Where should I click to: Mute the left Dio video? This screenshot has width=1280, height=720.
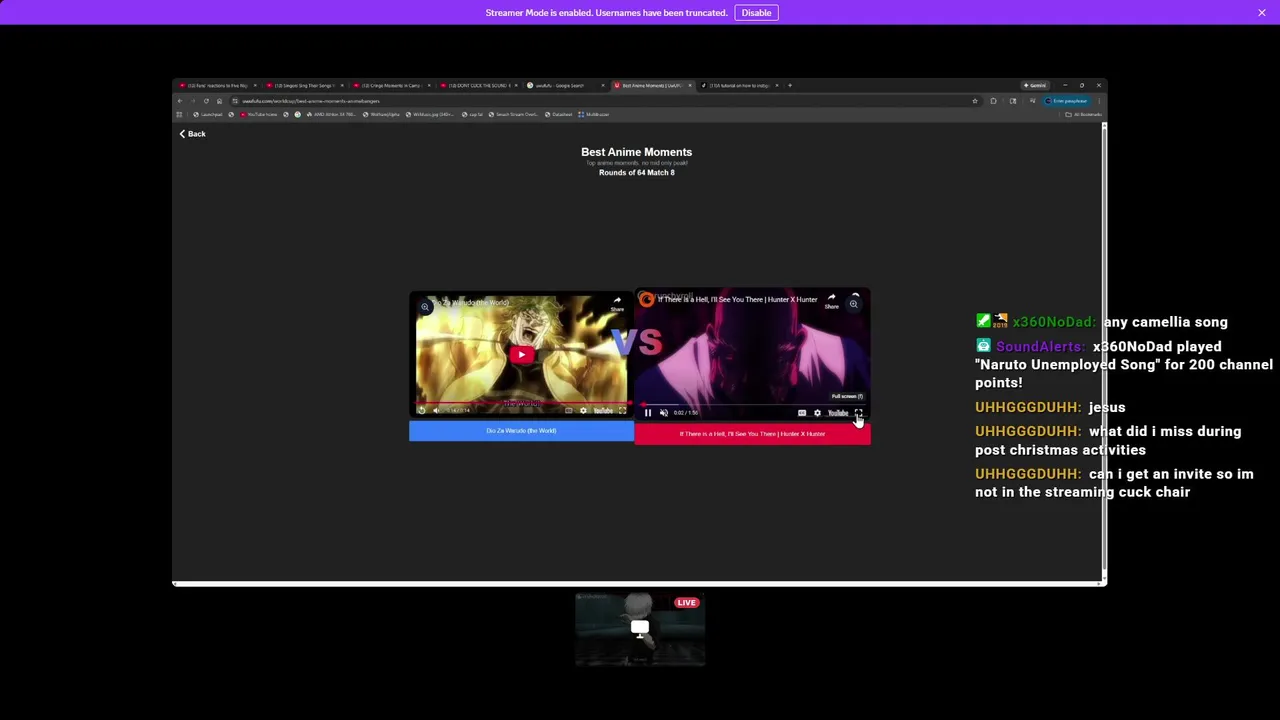[436, 410]
